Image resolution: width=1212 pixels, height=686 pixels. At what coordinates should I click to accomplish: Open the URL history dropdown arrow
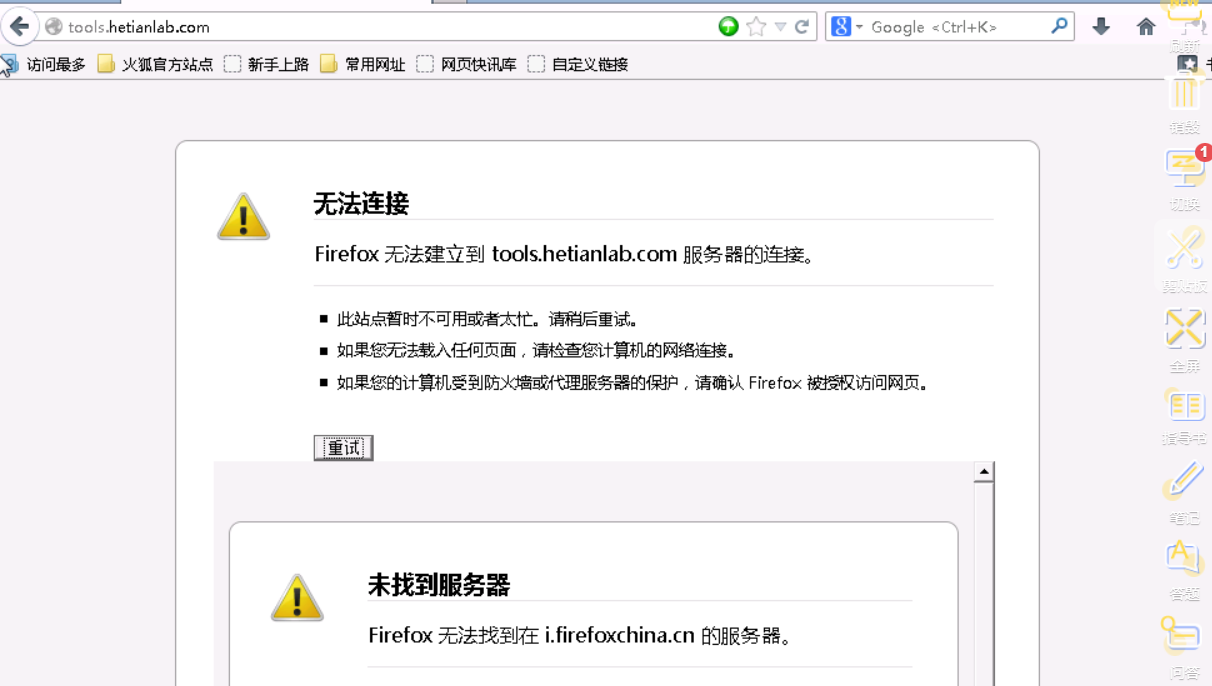click(x=780, y=27)
